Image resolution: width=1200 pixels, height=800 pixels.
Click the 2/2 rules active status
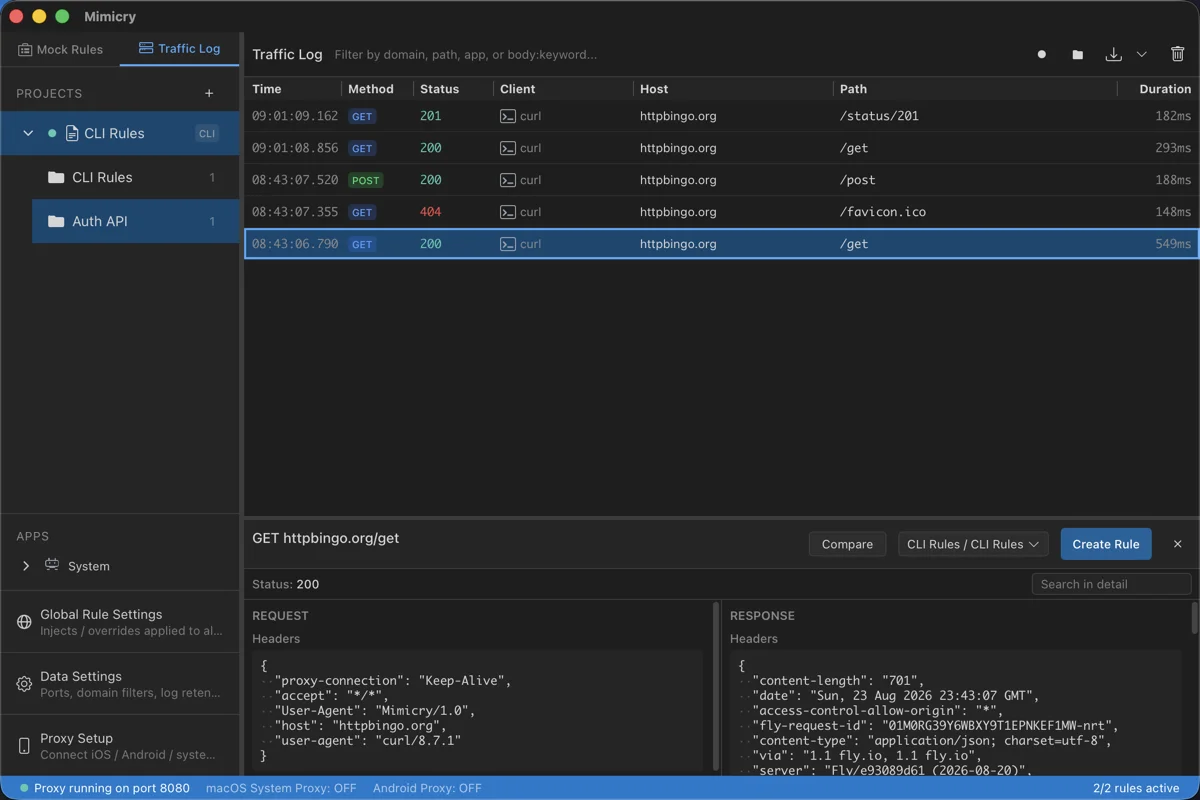tap(1137, 788)
